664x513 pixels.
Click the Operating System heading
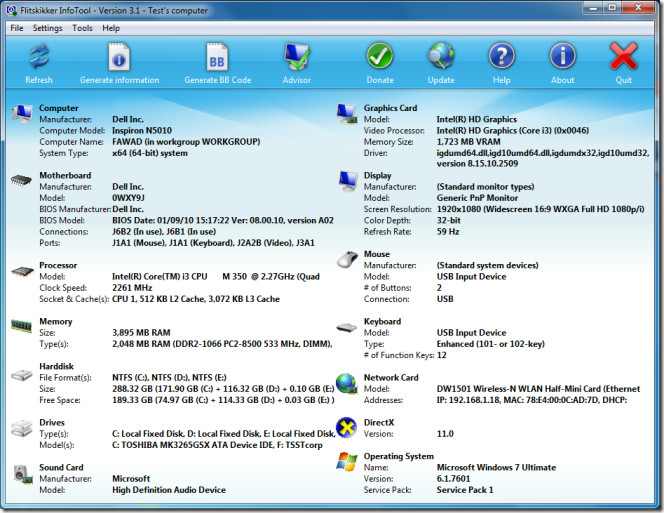coord(398,456)
